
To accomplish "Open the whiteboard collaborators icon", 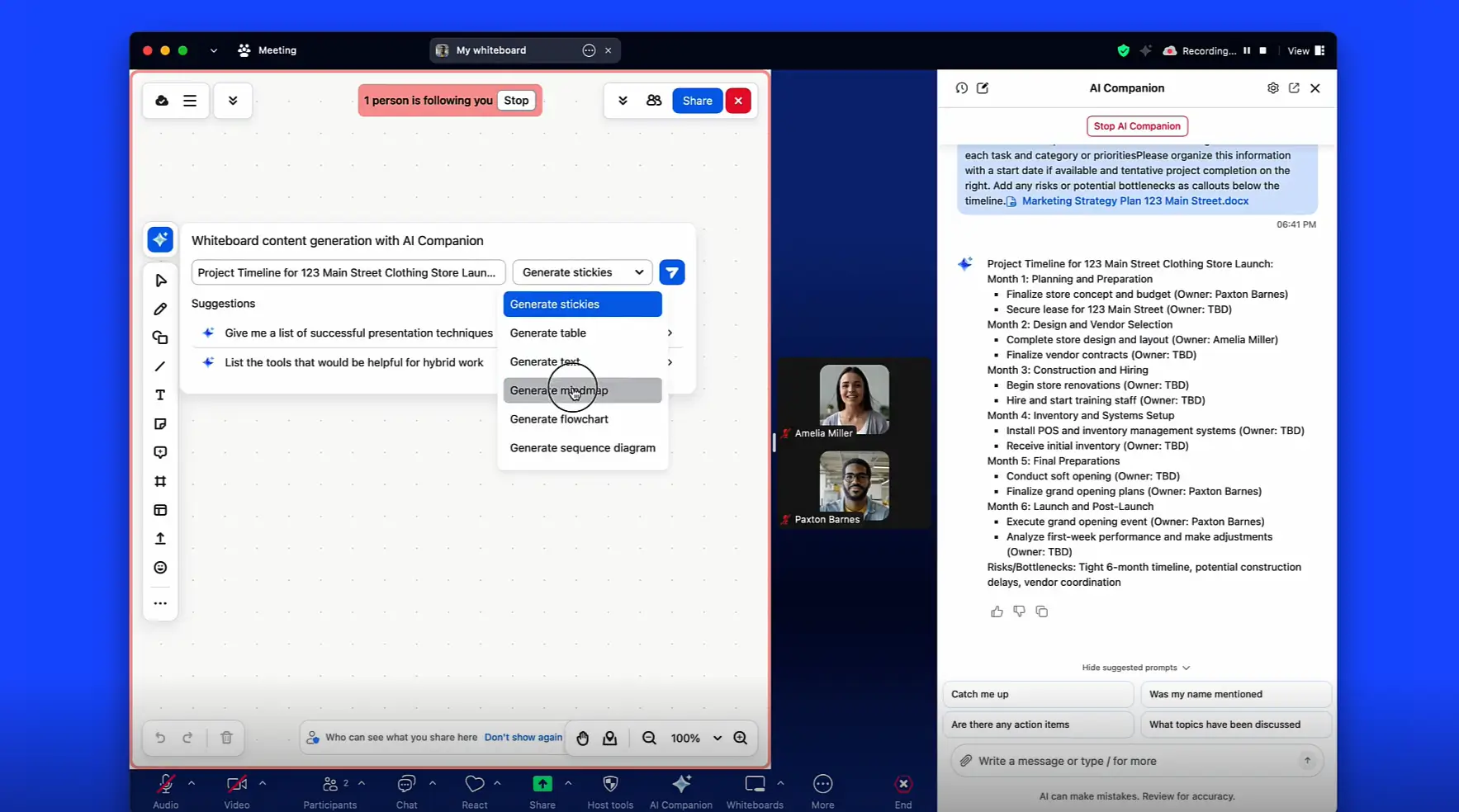I will coord(654,101).
